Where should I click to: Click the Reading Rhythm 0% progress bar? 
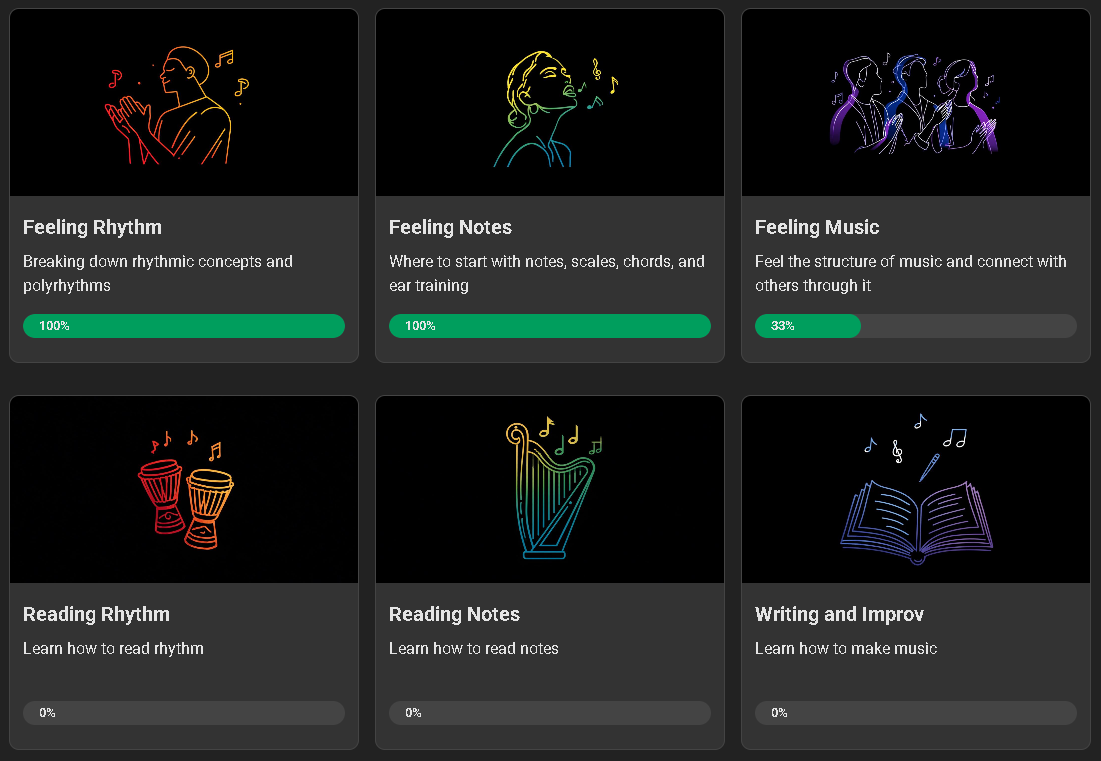click(x=184, y=713)
